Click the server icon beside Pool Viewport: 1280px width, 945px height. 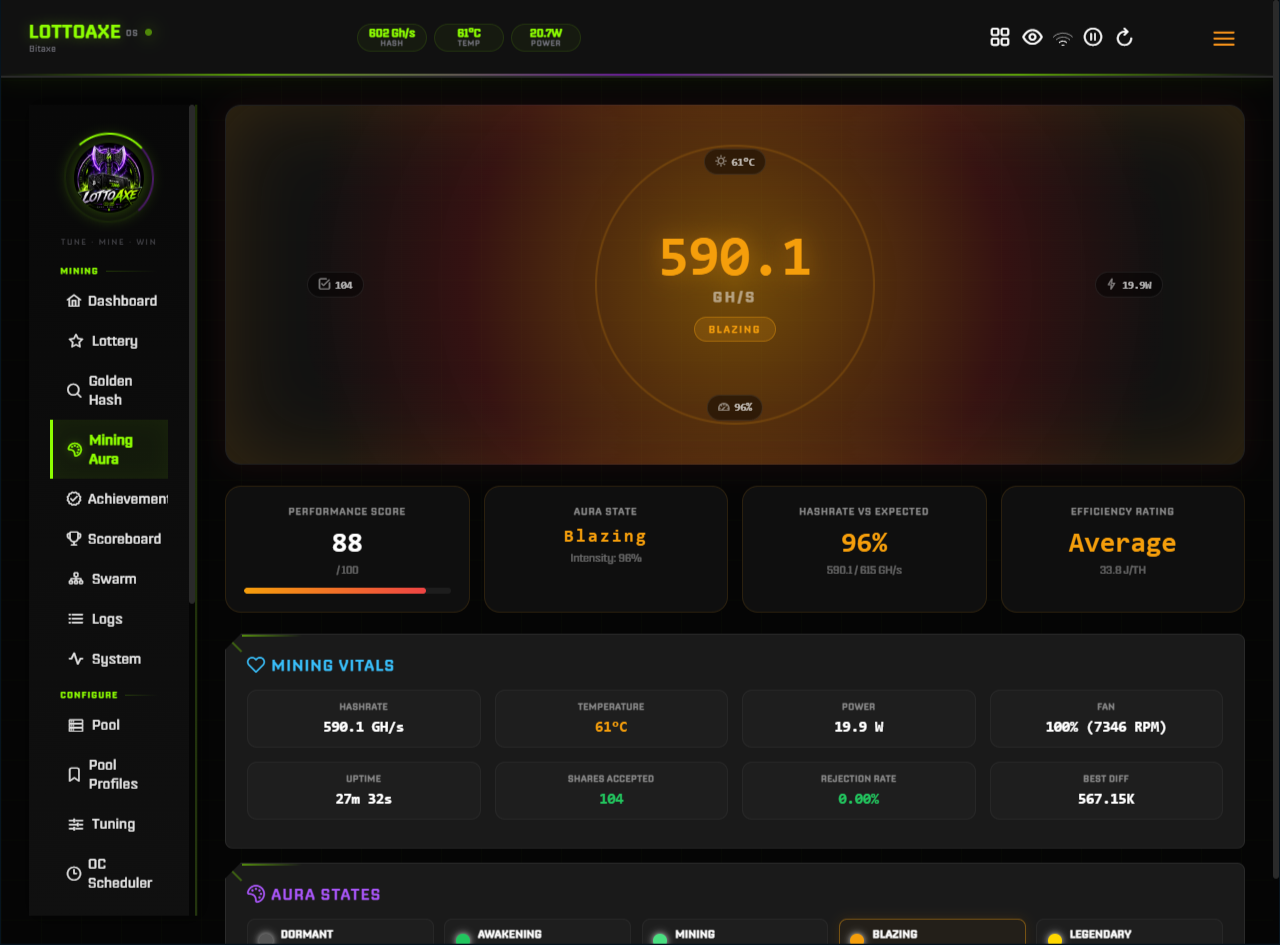(75, 725)
